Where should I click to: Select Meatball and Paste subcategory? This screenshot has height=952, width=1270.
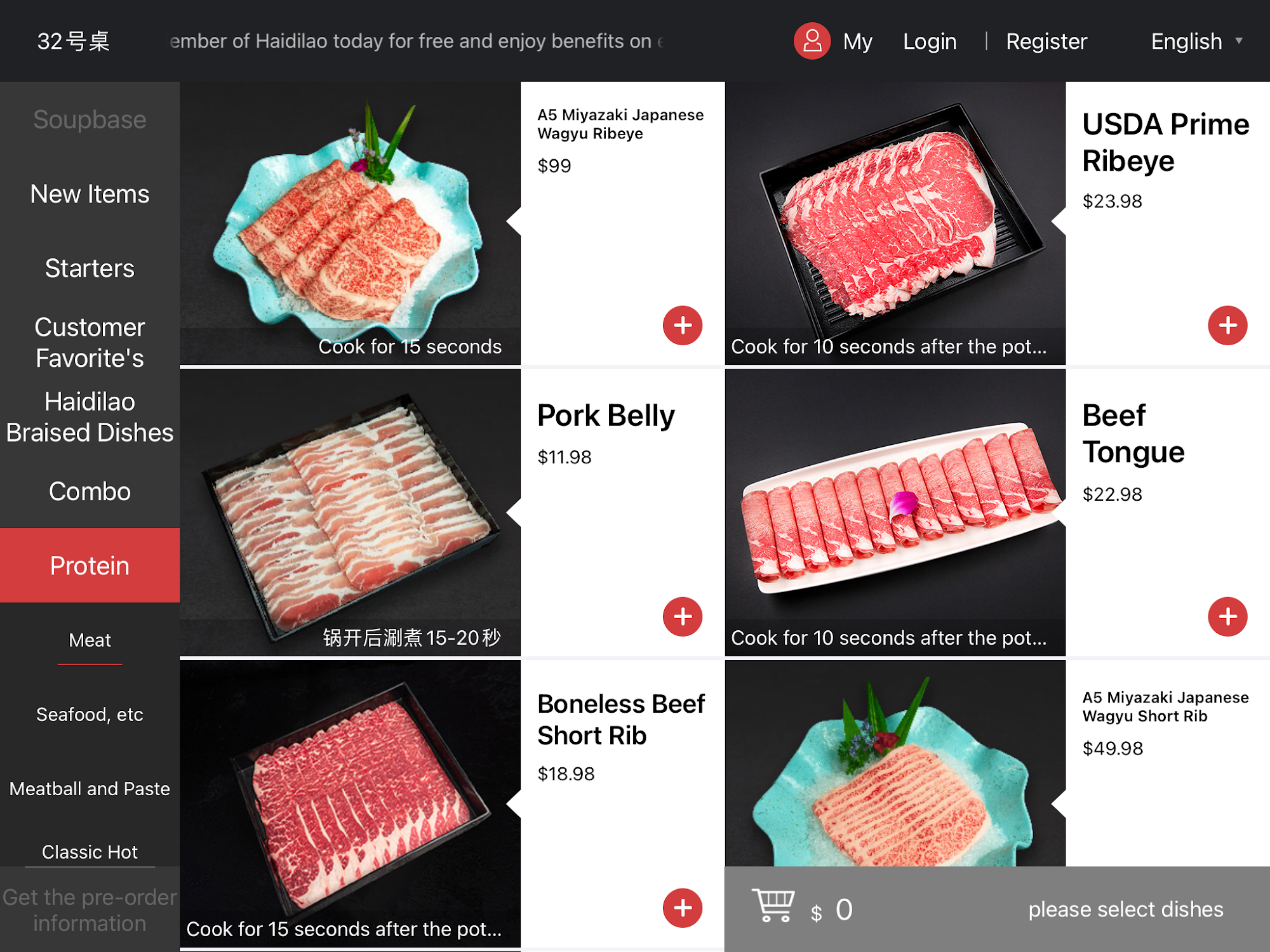click(x=90, y=789)
